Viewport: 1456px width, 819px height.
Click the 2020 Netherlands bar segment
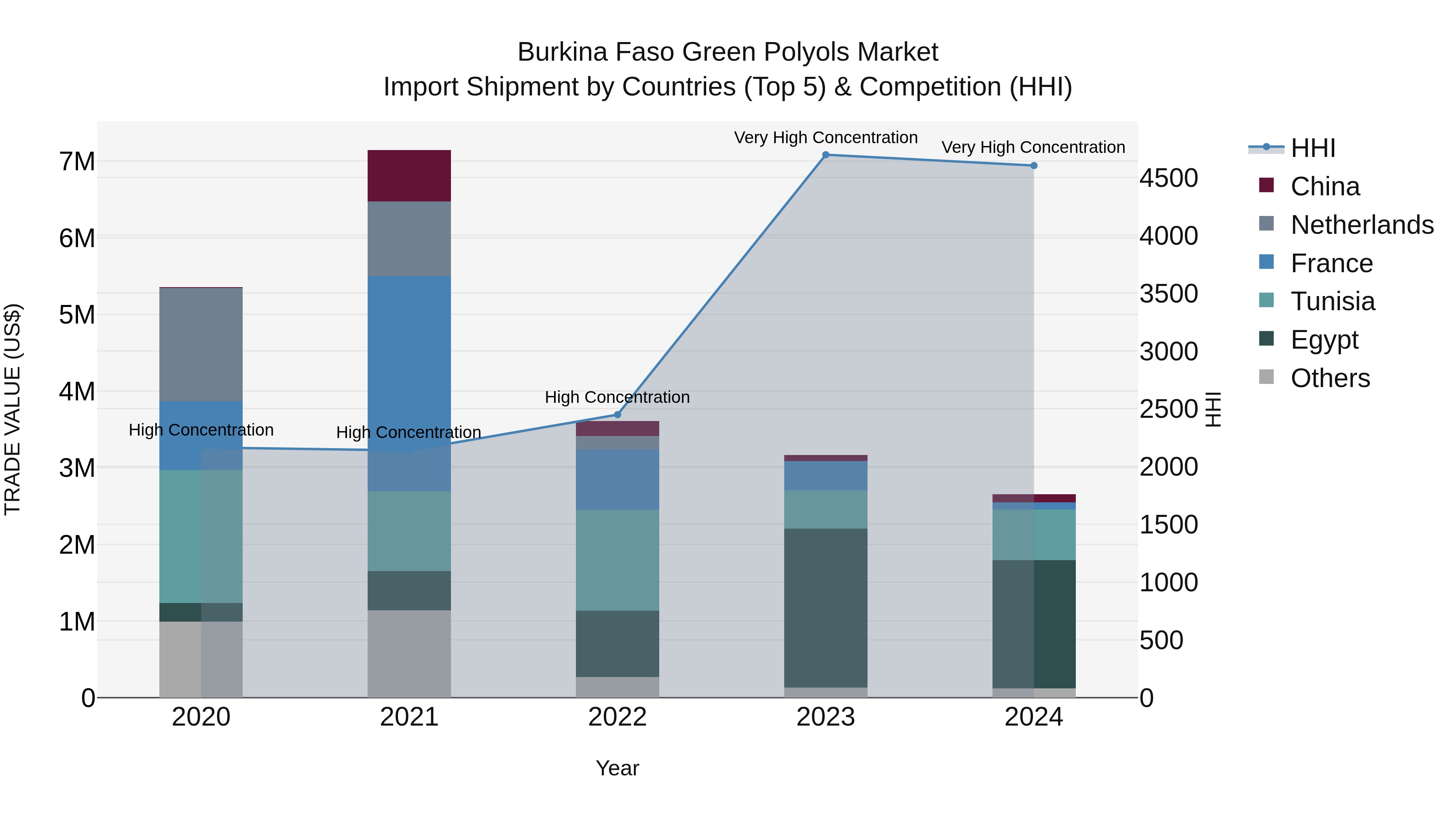[201, 345]
